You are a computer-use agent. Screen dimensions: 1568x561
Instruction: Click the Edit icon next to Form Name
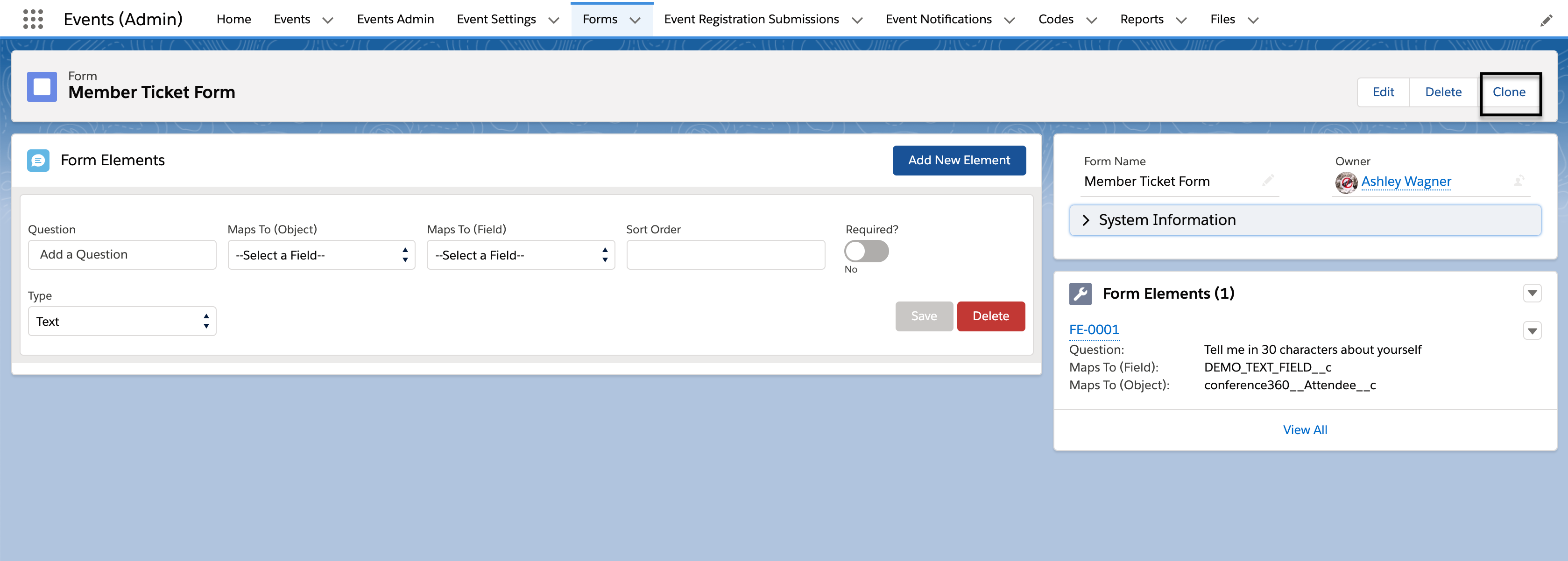click(1263, 181)
